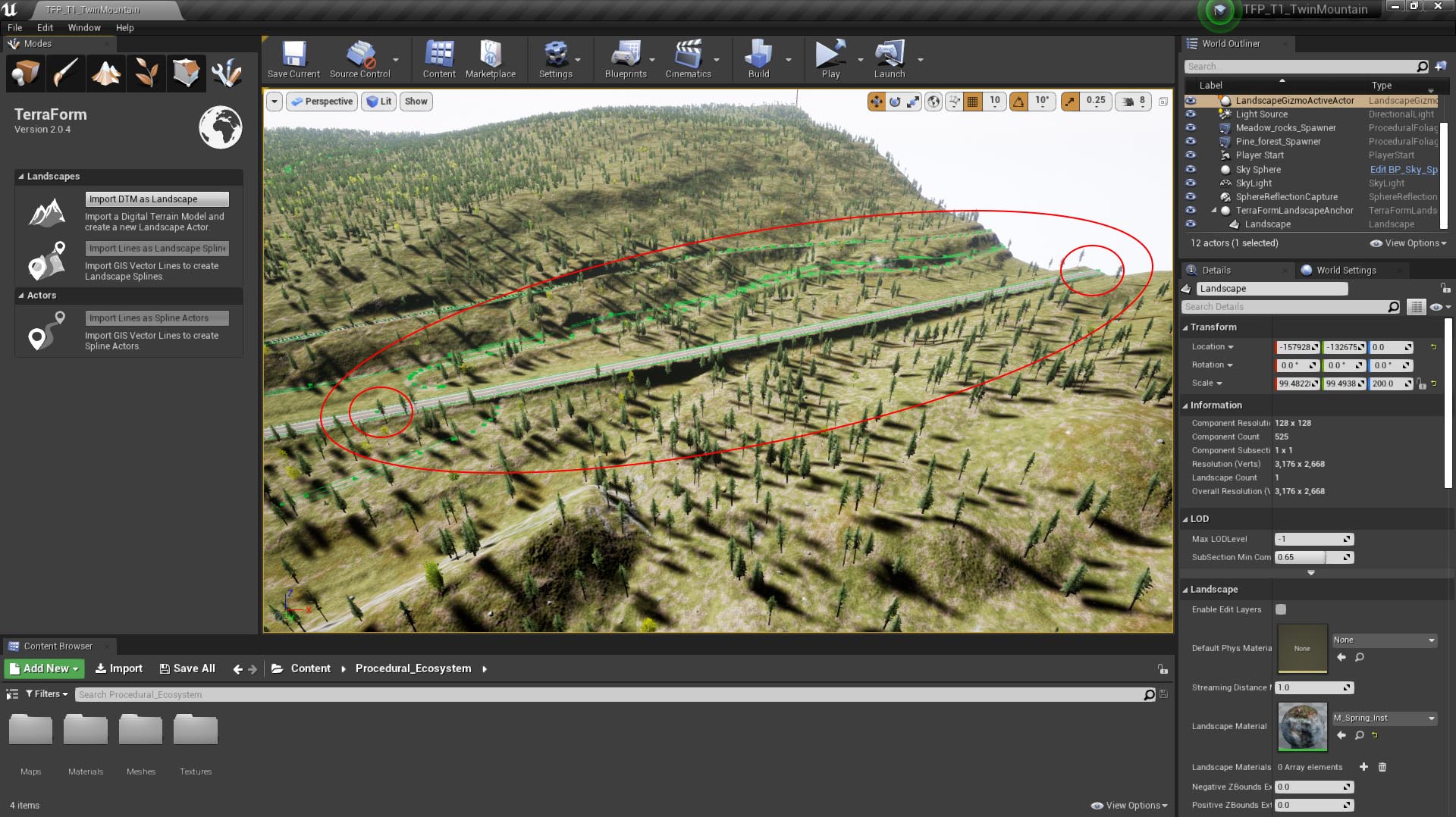Toggle grid snapping in the viewport
This screenshot has height=817, width=1456.
(x=972, y=102)
